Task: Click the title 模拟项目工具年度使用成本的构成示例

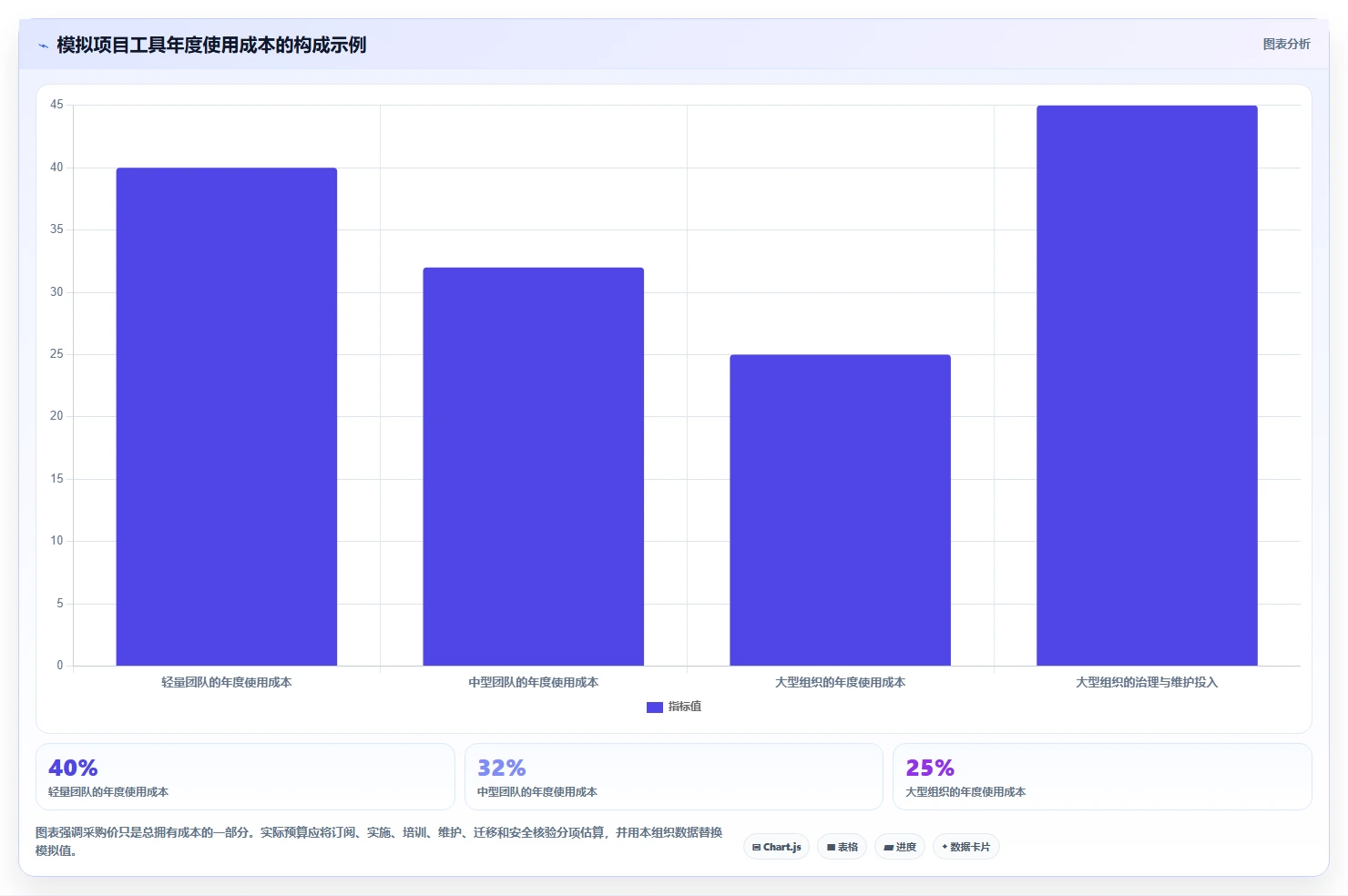Action: [211, 45]
